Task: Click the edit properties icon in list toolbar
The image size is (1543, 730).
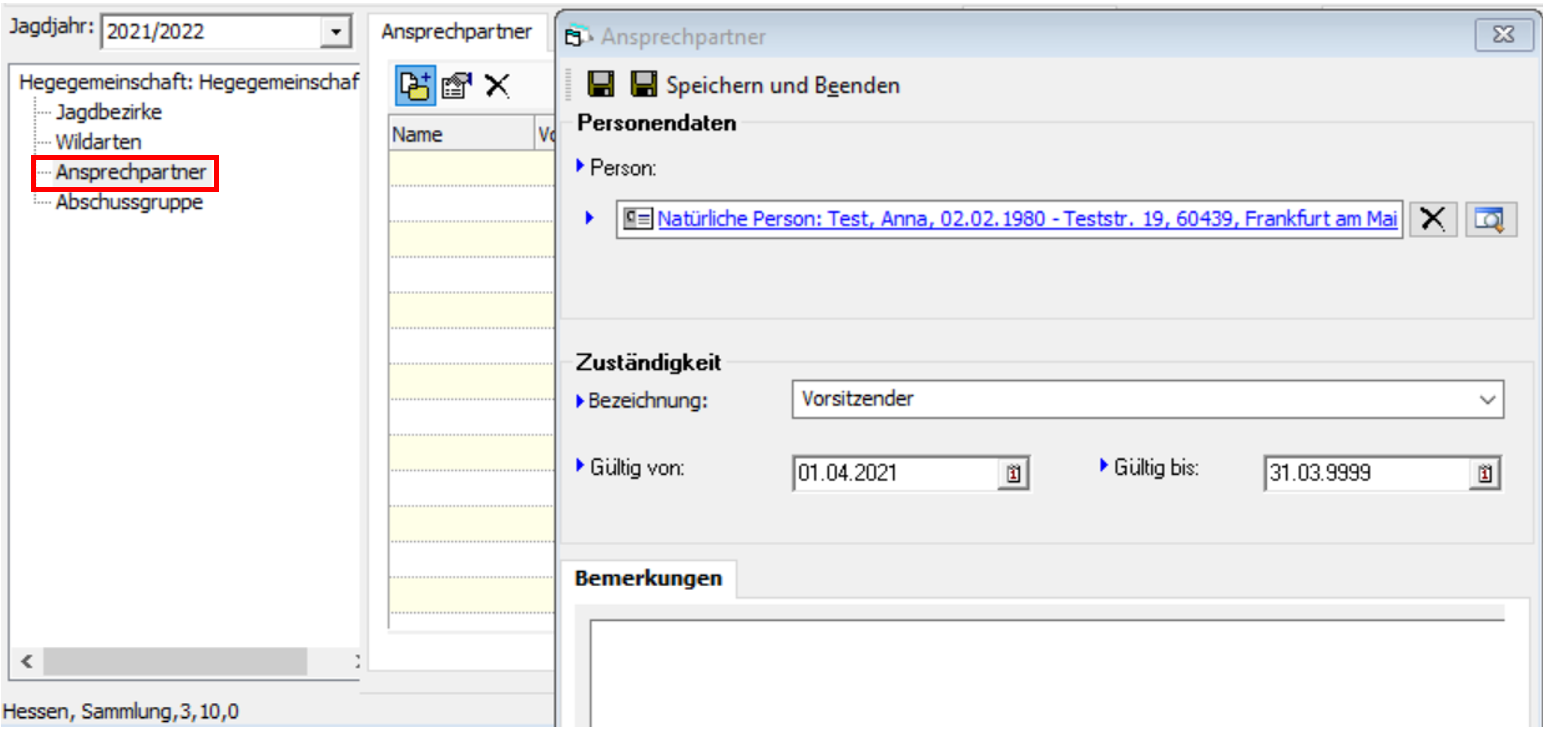Action: [456, 86]
